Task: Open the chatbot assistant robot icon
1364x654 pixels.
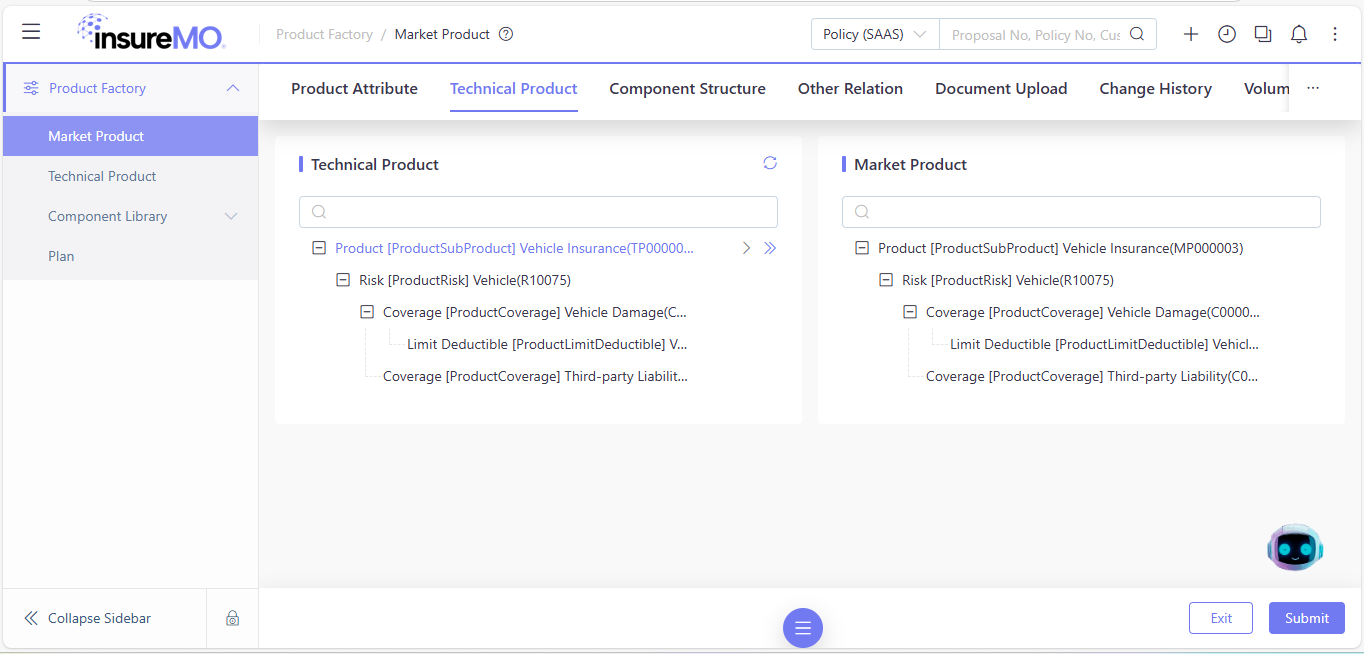Action: pyautogui.click(x=1295, y=547)
